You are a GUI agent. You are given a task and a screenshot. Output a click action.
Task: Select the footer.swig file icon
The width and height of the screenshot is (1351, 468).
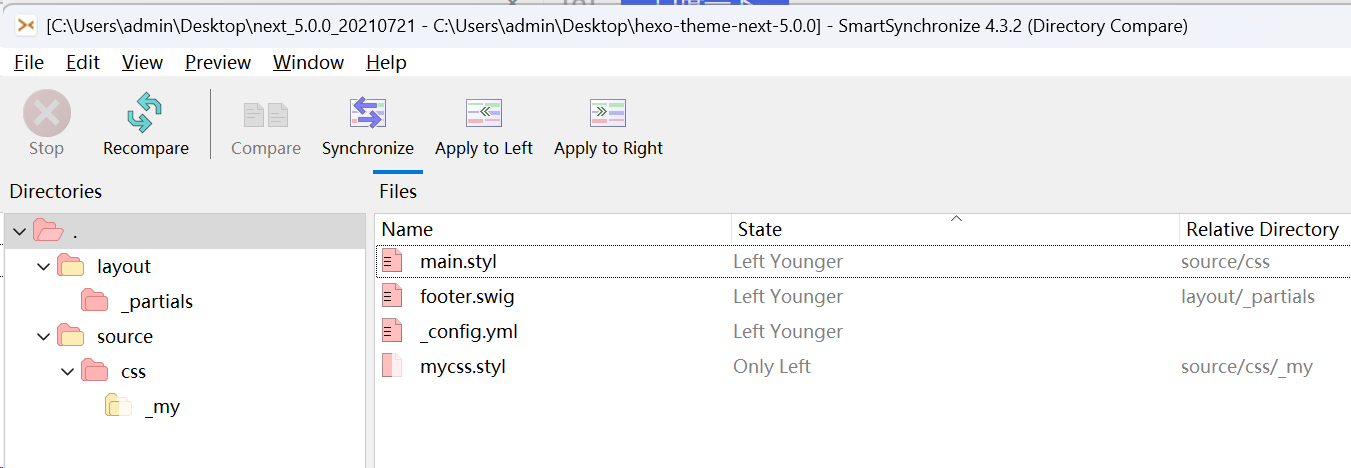pyautogui.click(x=392, y=297)
